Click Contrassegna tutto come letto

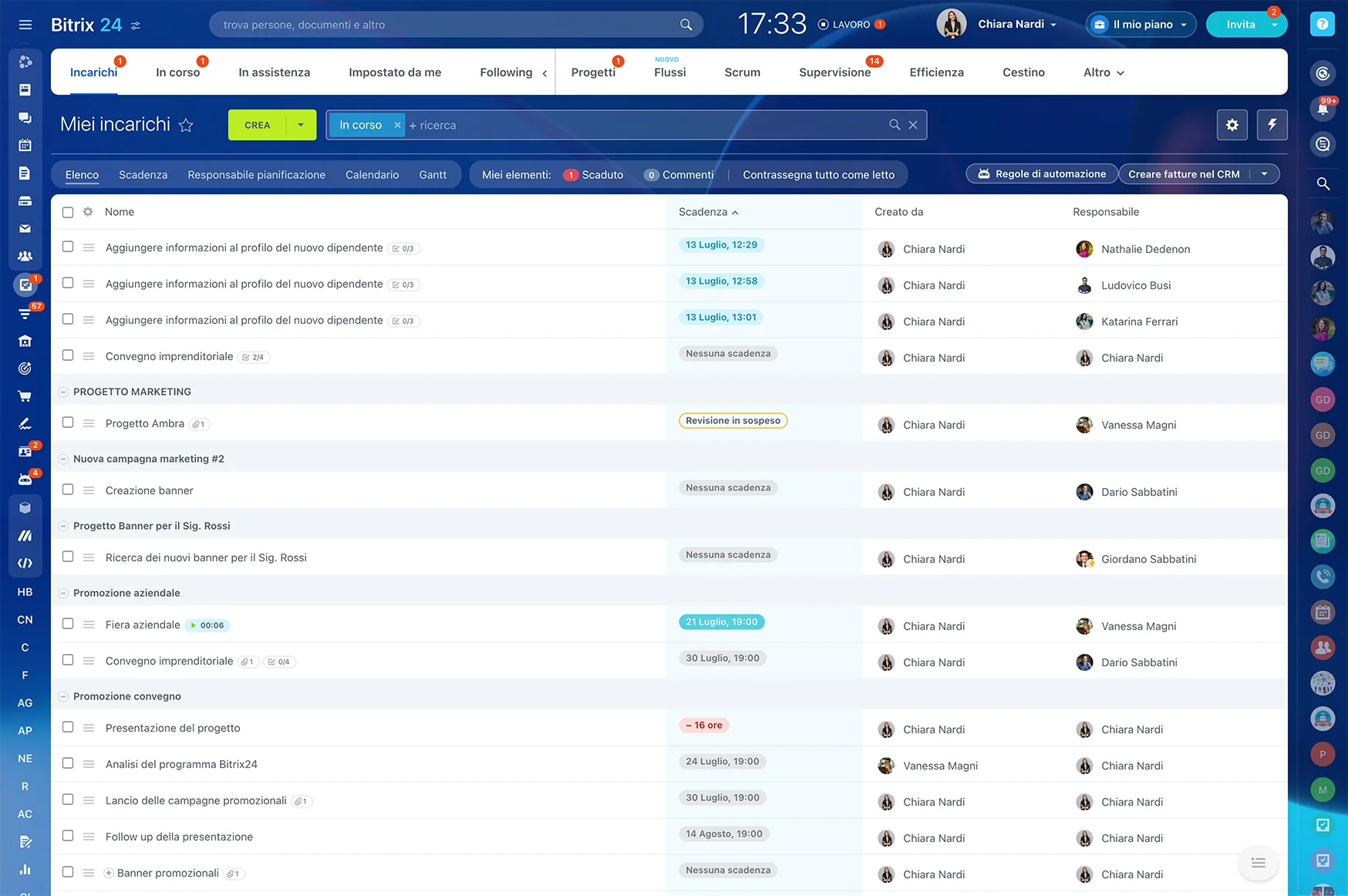coord(818,175)
